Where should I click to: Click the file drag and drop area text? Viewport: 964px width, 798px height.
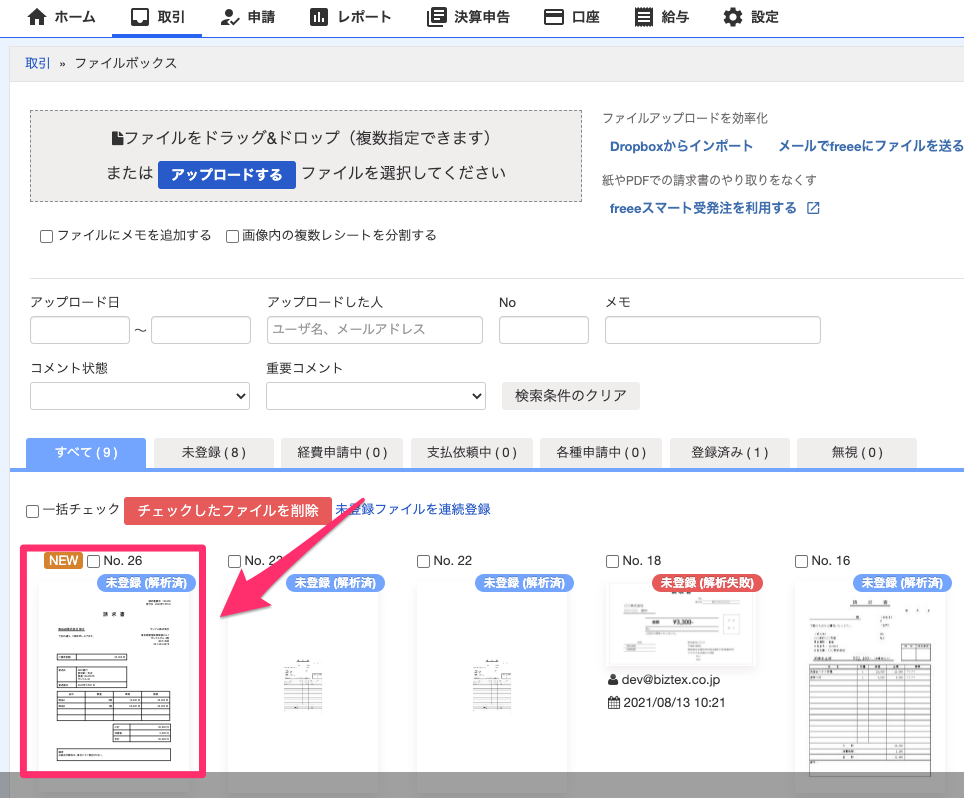coord(301,138)
